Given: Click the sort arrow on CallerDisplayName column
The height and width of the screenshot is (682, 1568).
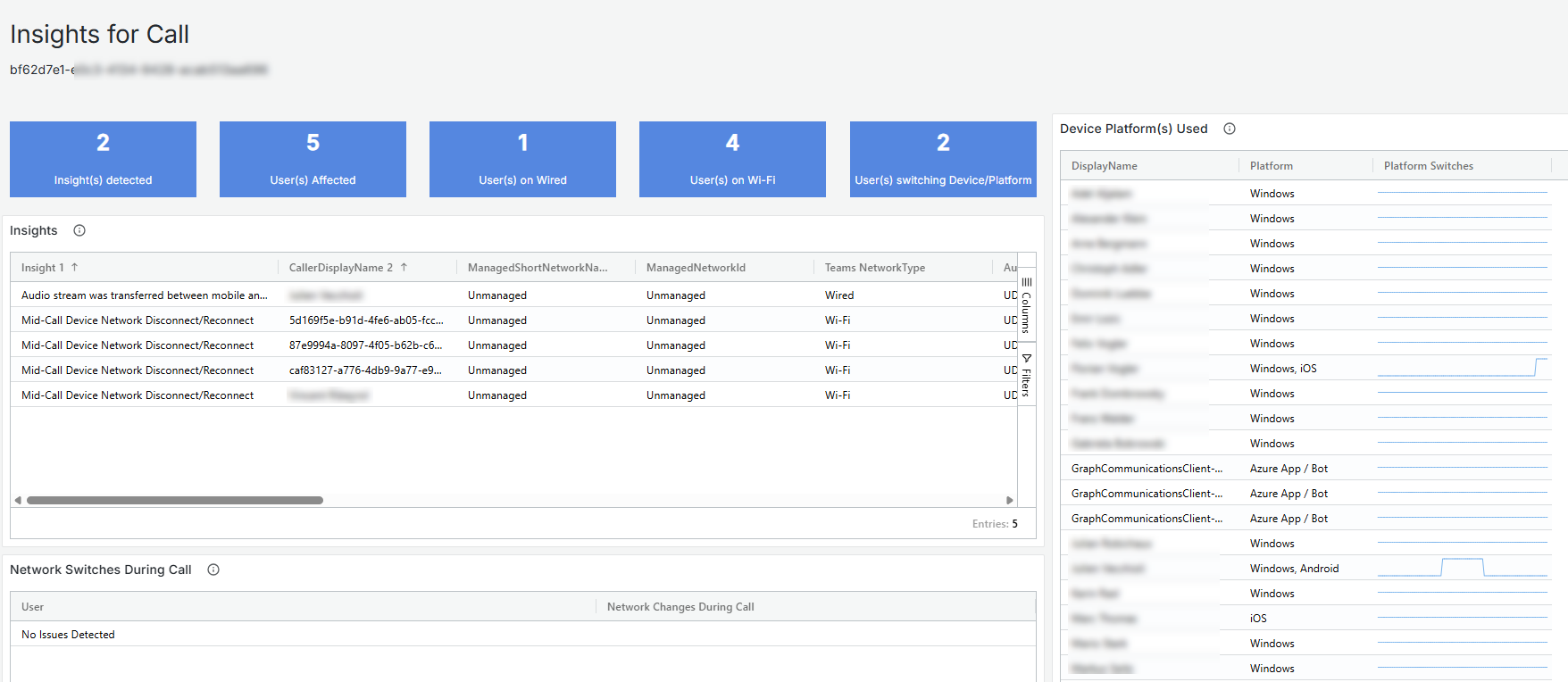Looking at the screenshot, I should tap(404, 267).
